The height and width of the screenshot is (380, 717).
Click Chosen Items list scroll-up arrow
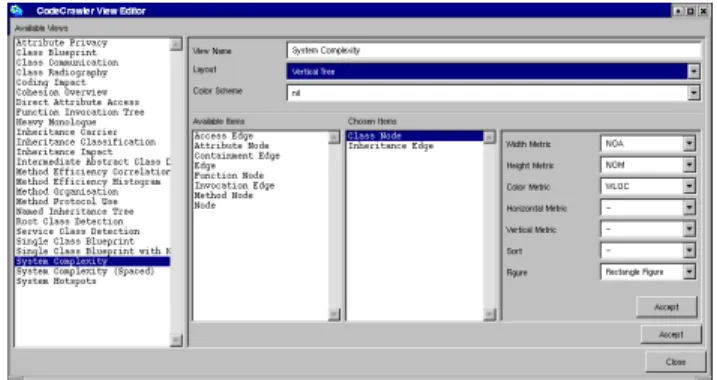[x=490, y=137]
